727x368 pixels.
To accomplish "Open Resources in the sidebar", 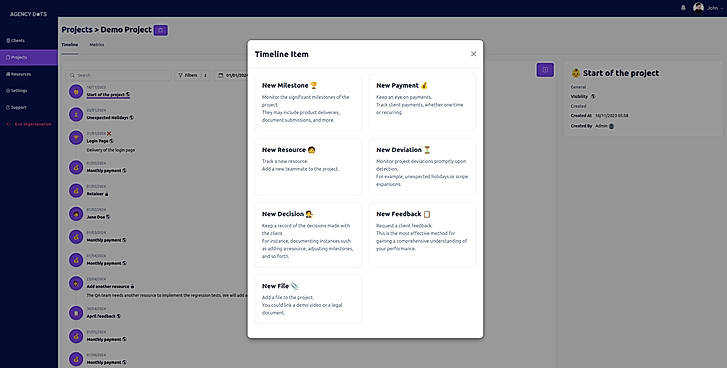I will (x=28, y=74).
